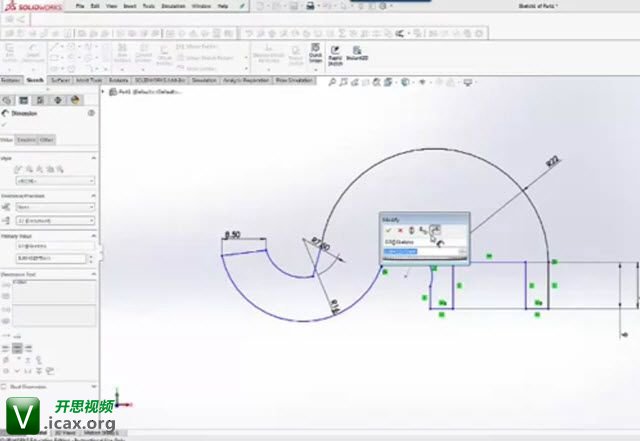Open the Window menu
This screenshot has width=640, height=441.
201,6
